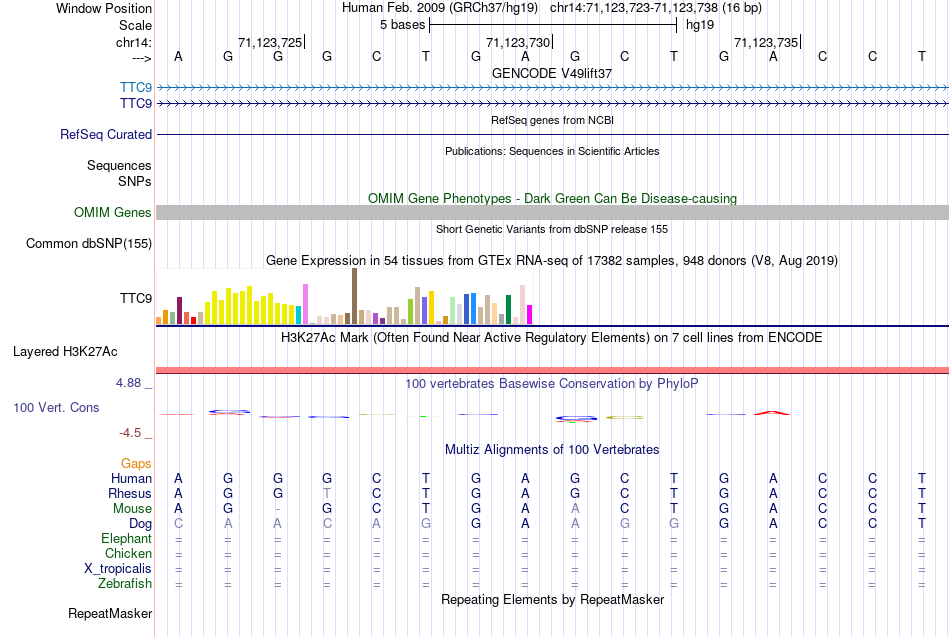950x637 pixels.
Task: Select the Common dbSNP(155) track label
Action: pos(89,243)
